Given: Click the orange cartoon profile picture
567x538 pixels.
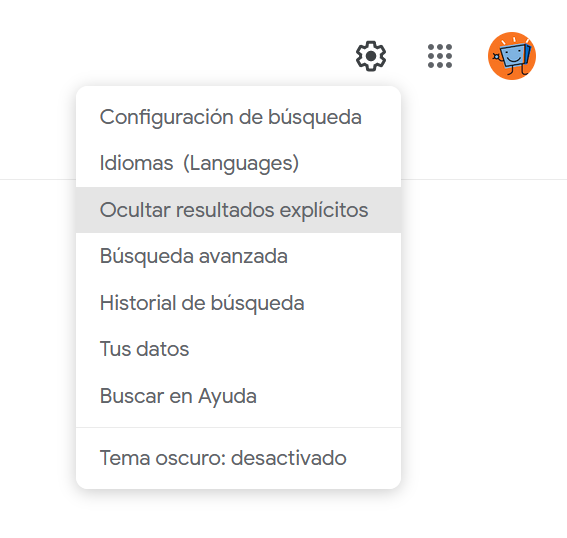Looking at the screenshot, I should click(x=512, y=56).
